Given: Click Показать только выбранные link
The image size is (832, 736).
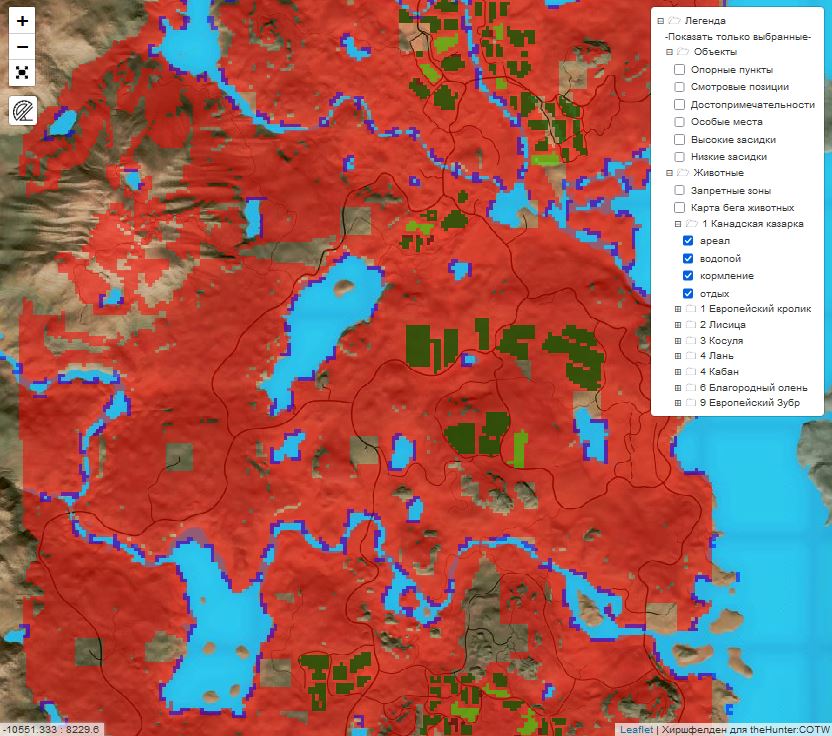Looking at the screenshot, I should [x=738, y=37].
